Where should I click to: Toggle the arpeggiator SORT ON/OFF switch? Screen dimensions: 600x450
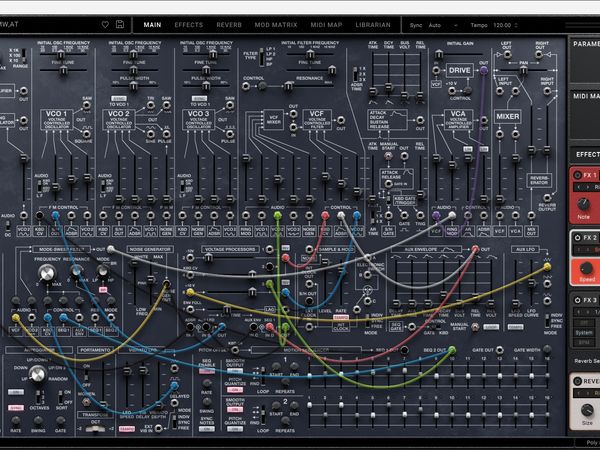pyautogui.click(x=60, y=397)
